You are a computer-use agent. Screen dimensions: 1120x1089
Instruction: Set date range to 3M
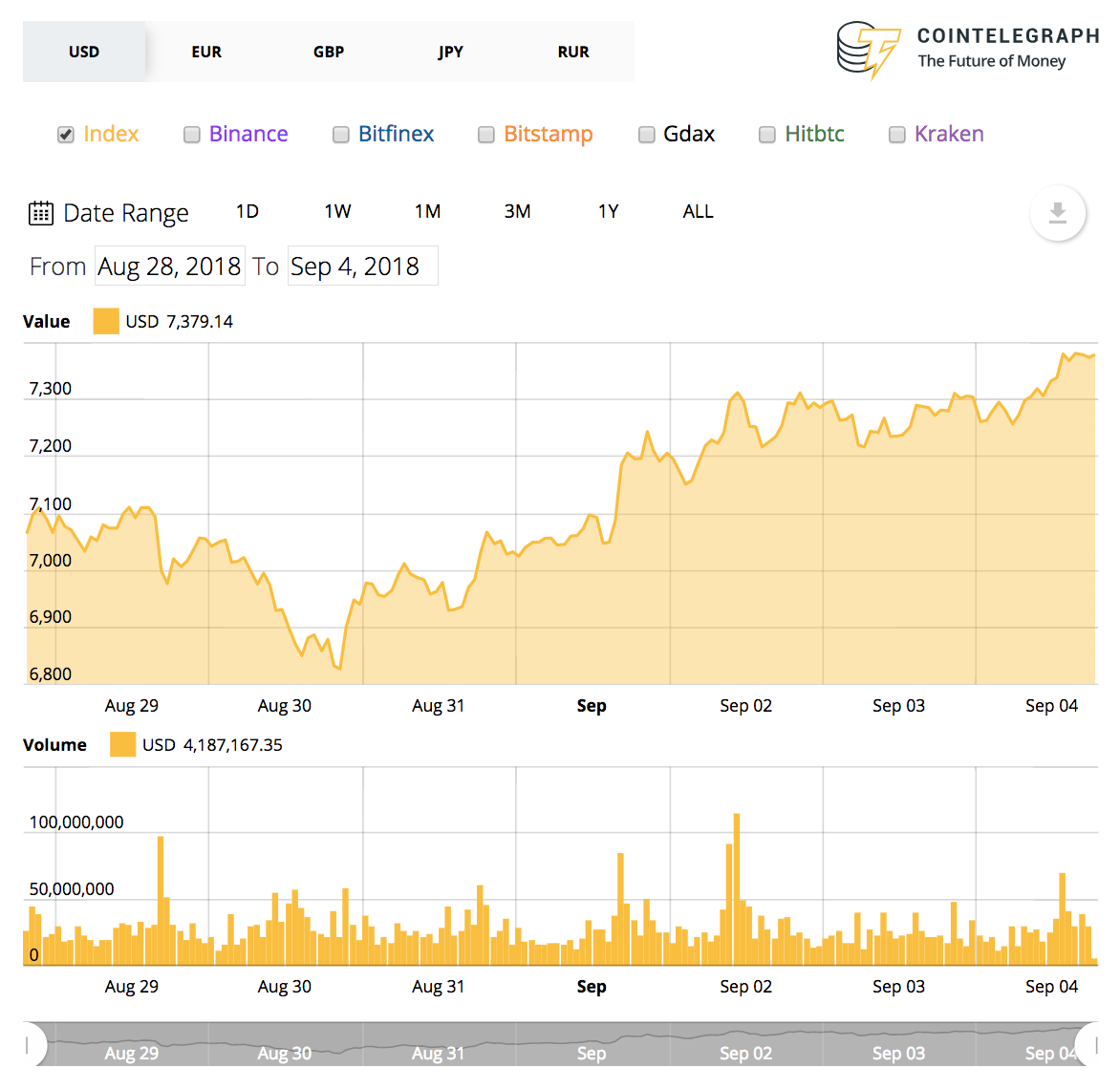click(x=517, y=211)
